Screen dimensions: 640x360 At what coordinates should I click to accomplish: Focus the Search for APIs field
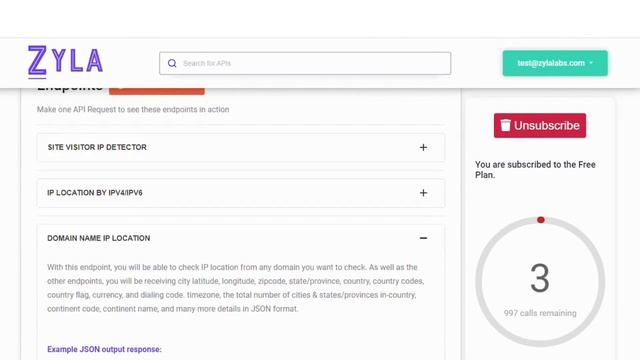click(x=305, y=63)
